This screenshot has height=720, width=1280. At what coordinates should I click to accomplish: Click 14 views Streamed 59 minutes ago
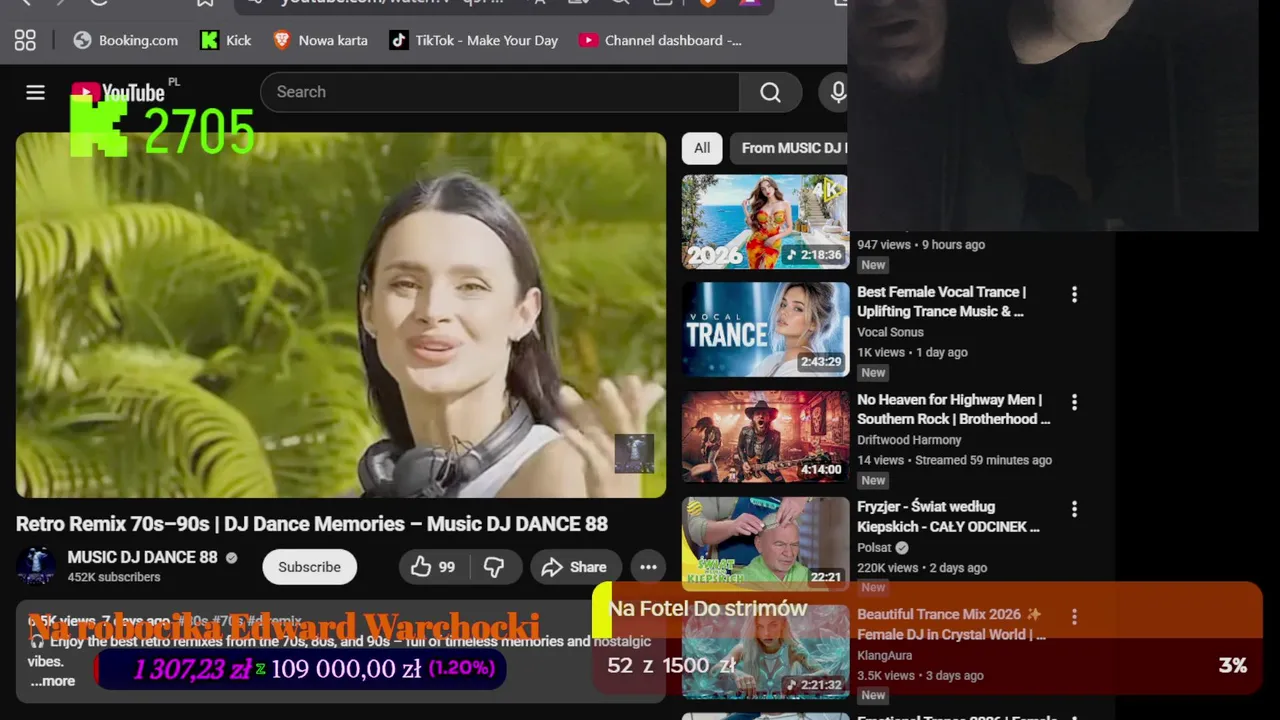pos(954,460)
